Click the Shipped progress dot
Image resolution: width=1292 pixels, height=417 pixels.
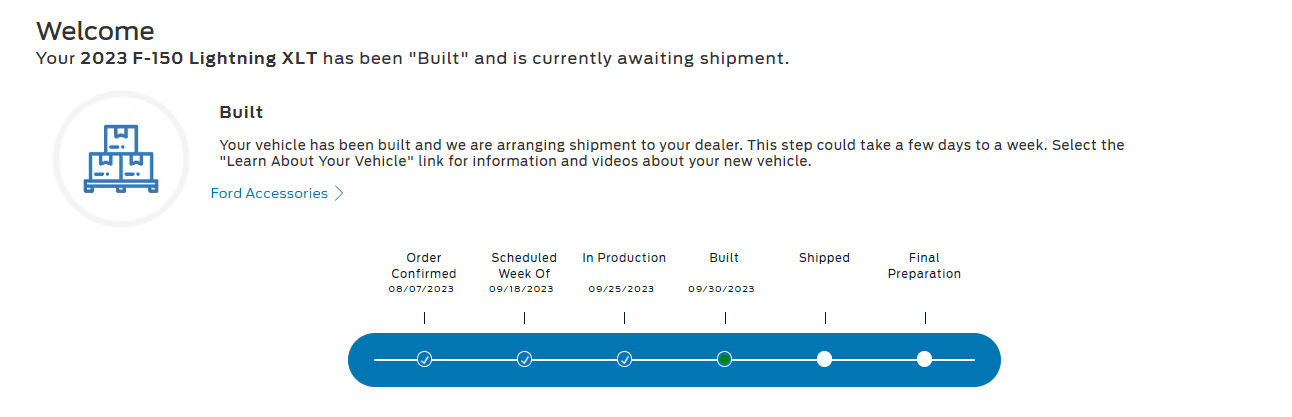click(824, 359)
